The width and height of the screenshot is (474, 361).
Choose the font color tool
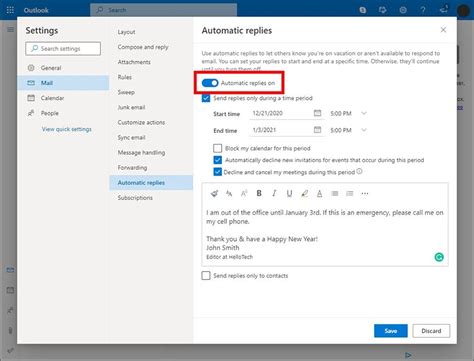pyautogui.click(x=319, y=193)
